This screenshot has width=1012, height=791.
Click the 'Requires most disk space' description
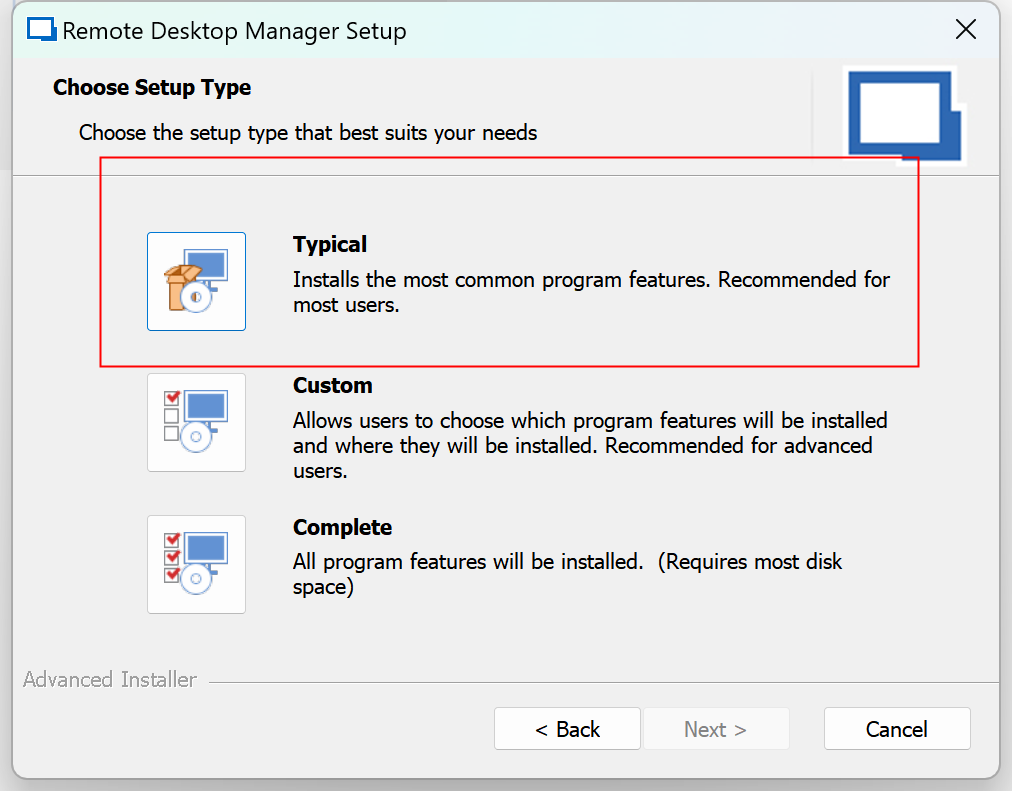click(x=567, y=574)
